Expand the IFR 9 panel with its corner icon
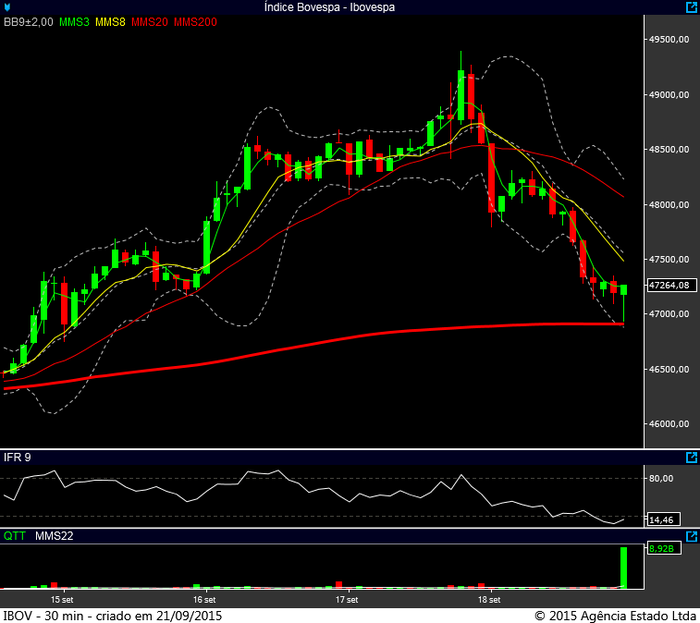The width and height of the screenshot is (700, 623). click(691, 457)
